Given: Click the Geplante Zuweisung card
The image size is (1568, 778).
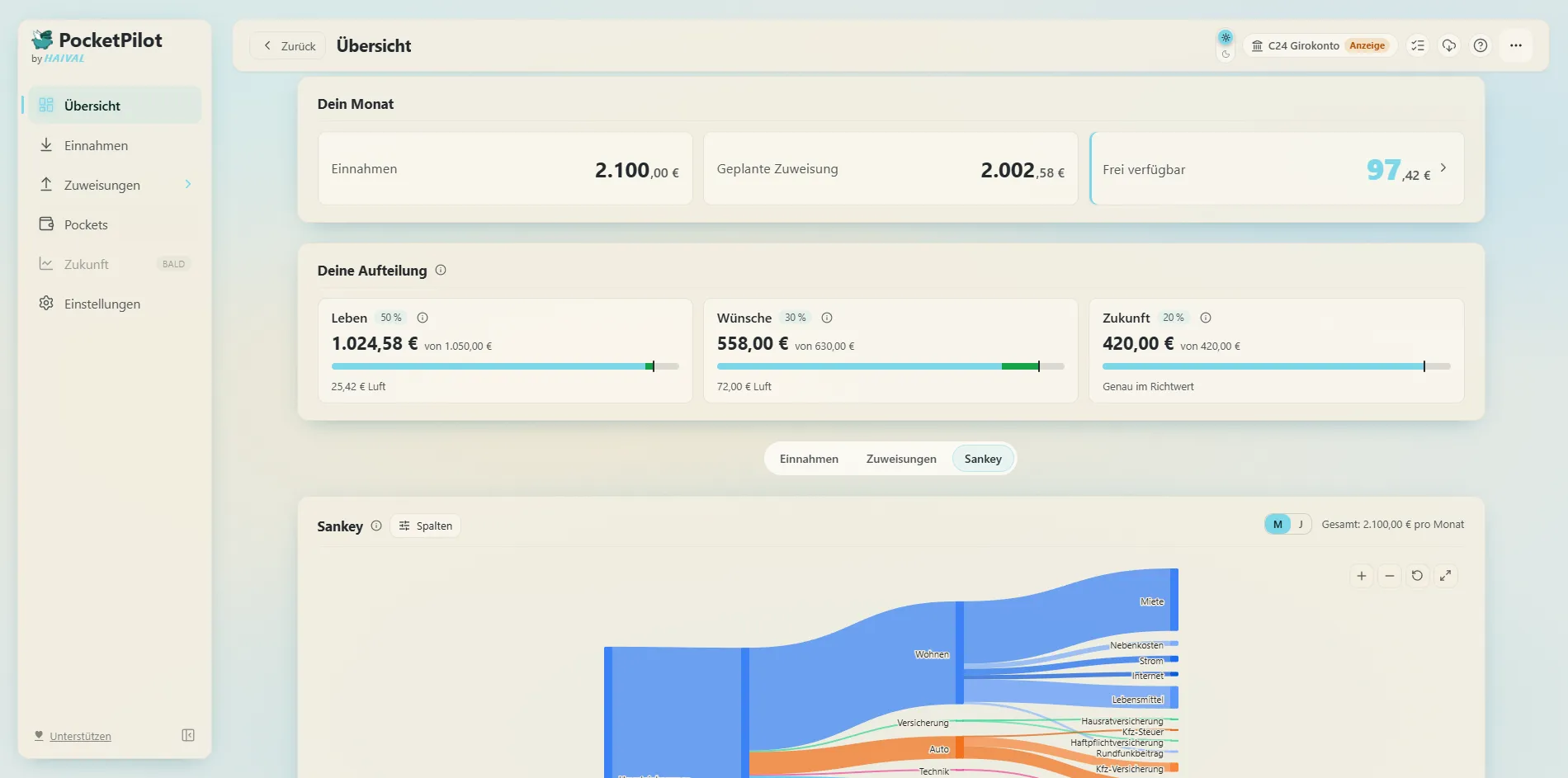Looking at the screenshot, I should tap(890, 168).
